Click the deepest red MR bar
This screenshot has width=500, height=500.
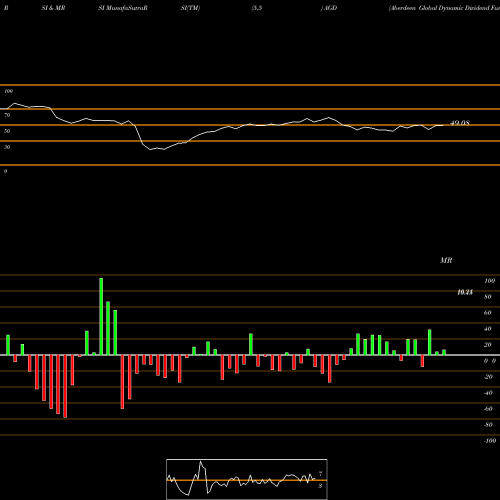(x=65, y=386)
